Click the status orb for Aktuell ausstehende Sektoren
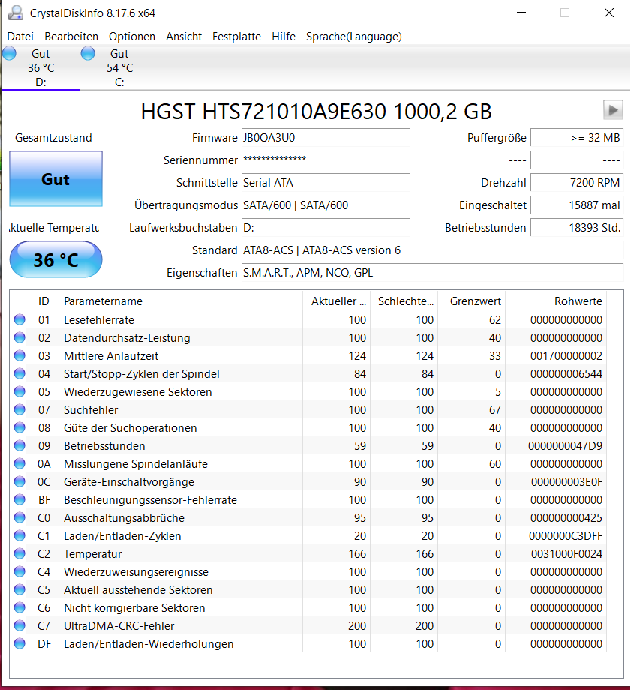630x690 pixels. pyautogui.click(x=20, y=590)
